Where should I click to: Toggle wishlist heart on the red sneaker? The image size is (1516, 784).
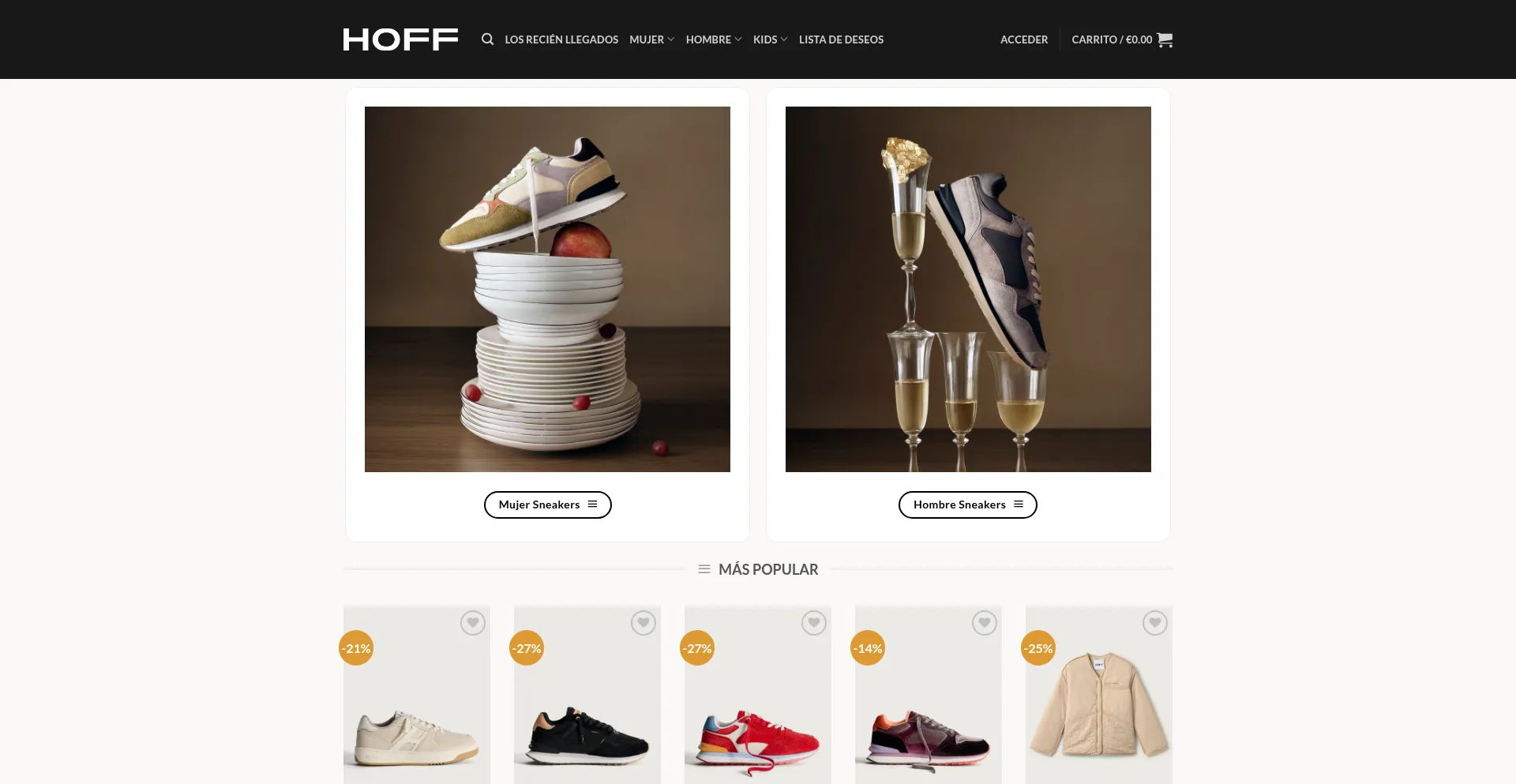pos(814,623)
